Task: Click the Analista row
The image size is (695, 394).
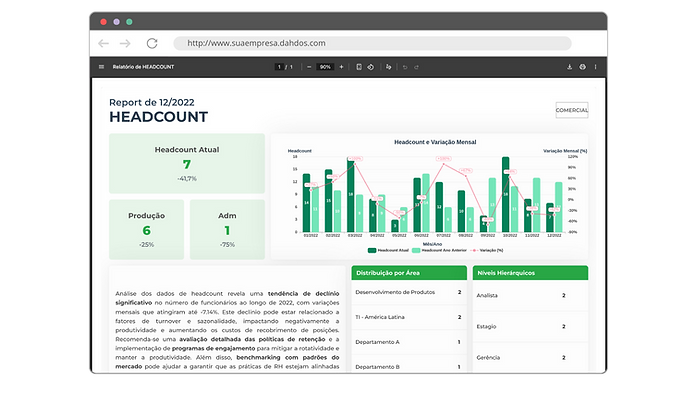Action: point(530,295)
